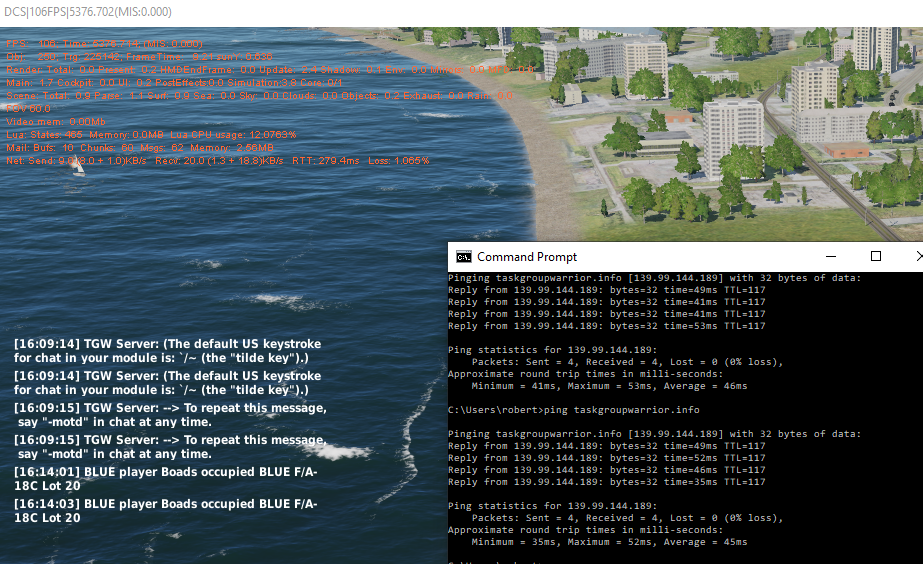The image size is (923, 564).
Task: Click the Scene: Total overlay line
Action: (259, 95)
